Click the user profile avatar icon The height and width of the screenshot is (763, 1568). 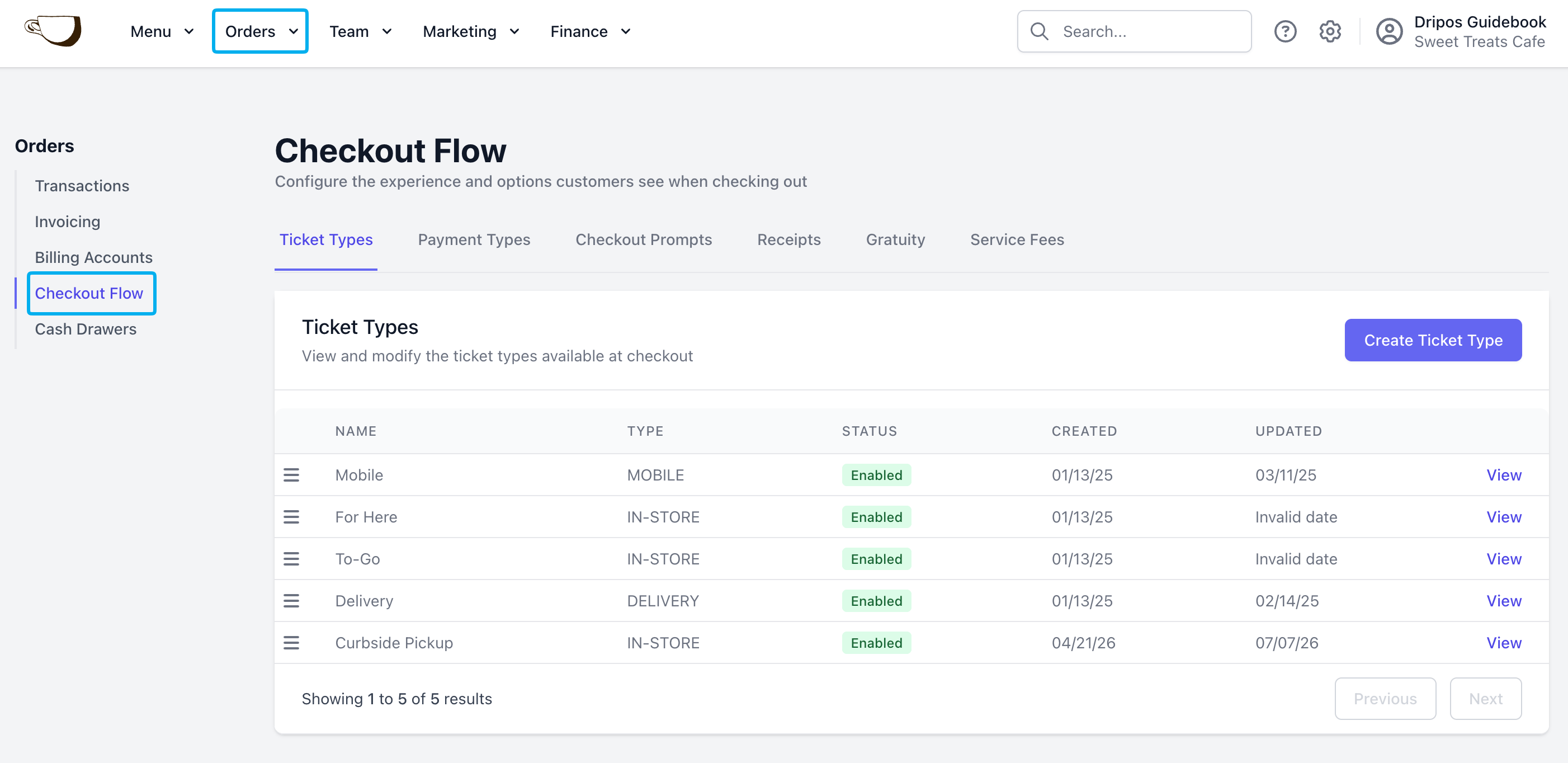(x=1389, y=32)
